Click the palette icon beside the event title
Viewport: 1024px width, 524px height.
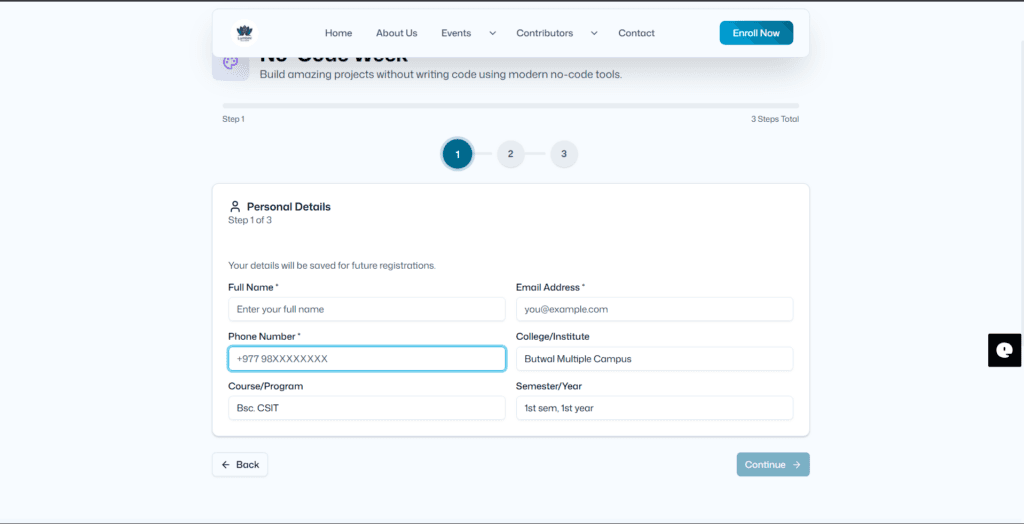(231, 64)
